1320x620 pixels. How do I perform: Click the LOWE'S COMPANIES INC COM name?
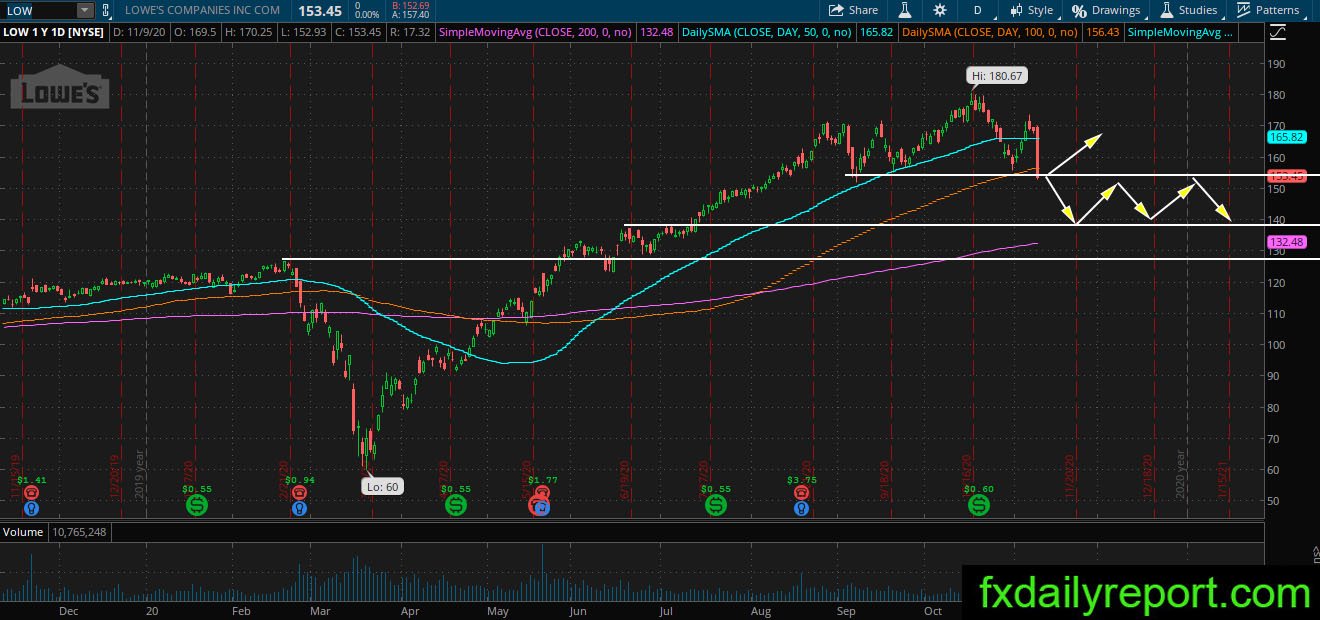(203, 10)
